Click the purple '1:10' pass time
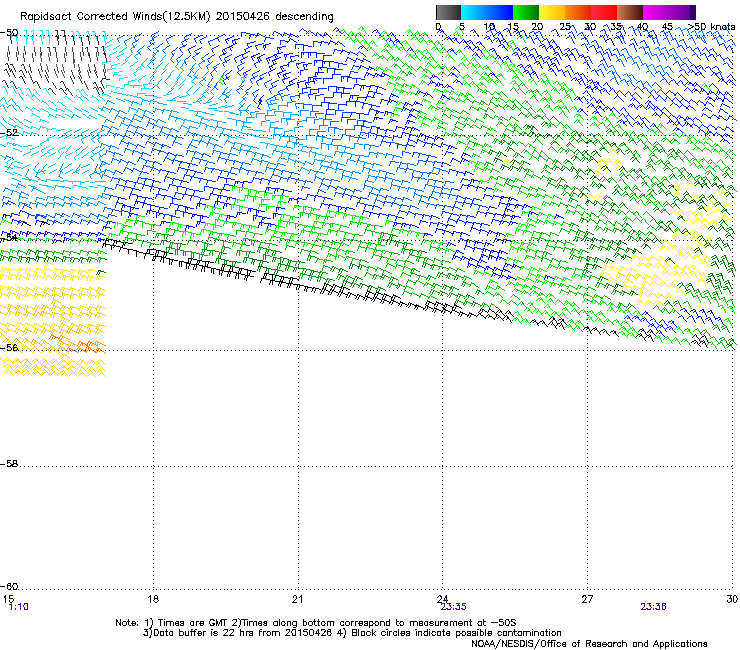Image resolution: width=740 pixels, height=650 pixels. 19,607
